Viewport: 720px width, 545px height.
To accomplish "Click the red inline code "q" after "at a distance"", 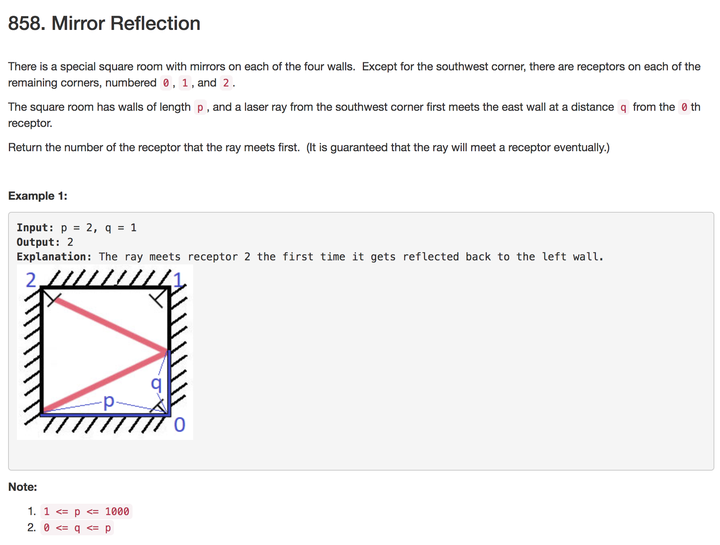I will (623, 107).
